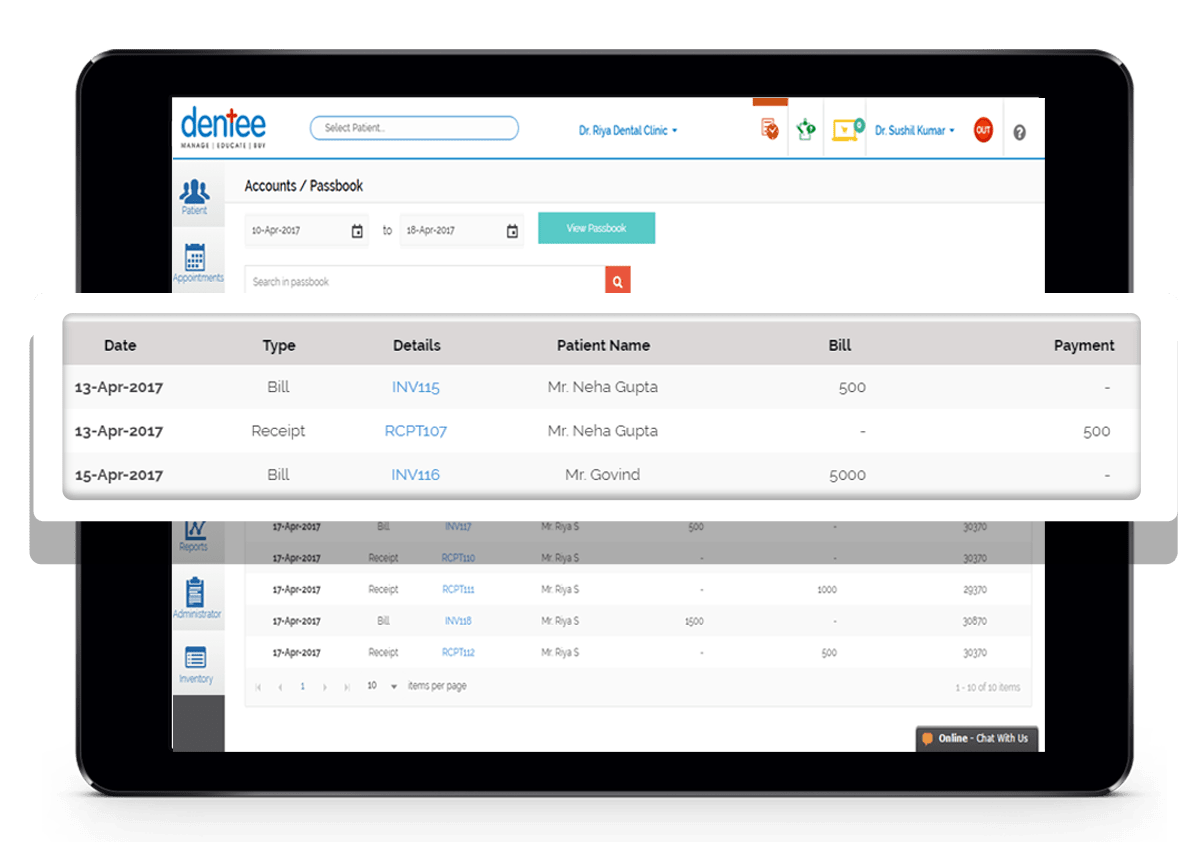The image size is (1200, 865).
Task: Open the Online - Chat With Us widget
Action: coord(976,738)
